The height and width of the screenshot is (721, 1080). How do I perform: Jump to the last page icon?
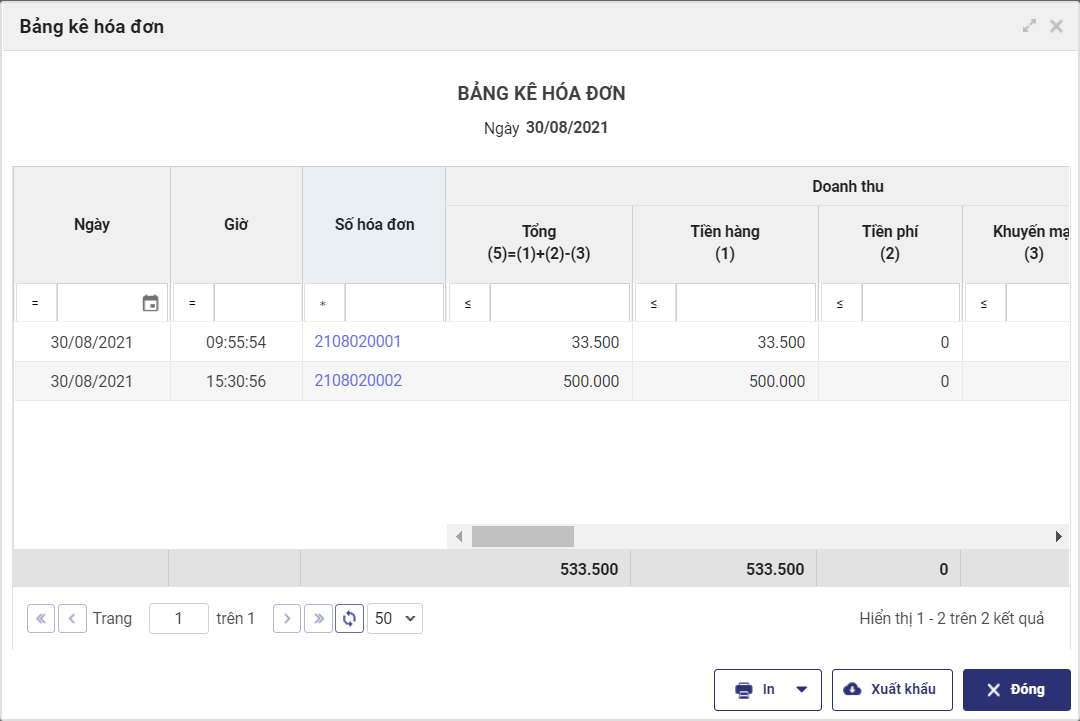coord(318,619)
